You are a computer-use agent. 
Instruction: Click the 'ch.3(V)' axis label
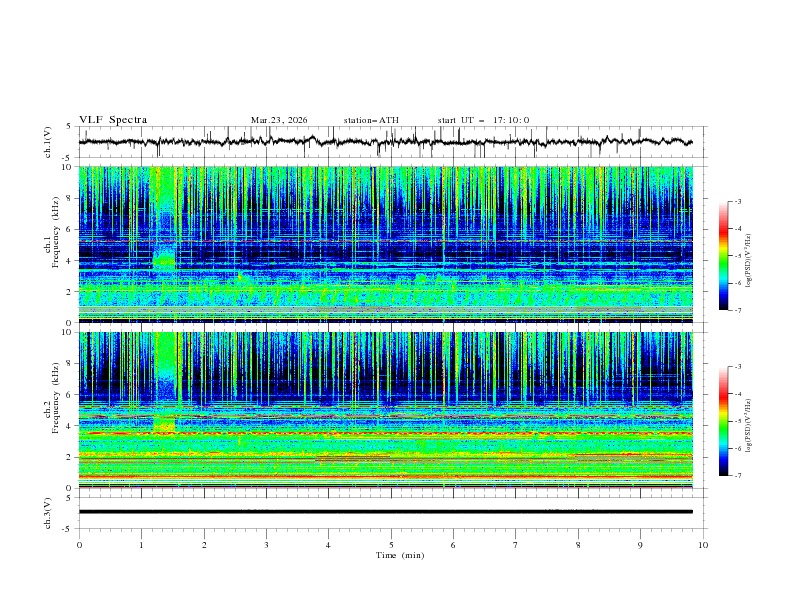[48, 513]
